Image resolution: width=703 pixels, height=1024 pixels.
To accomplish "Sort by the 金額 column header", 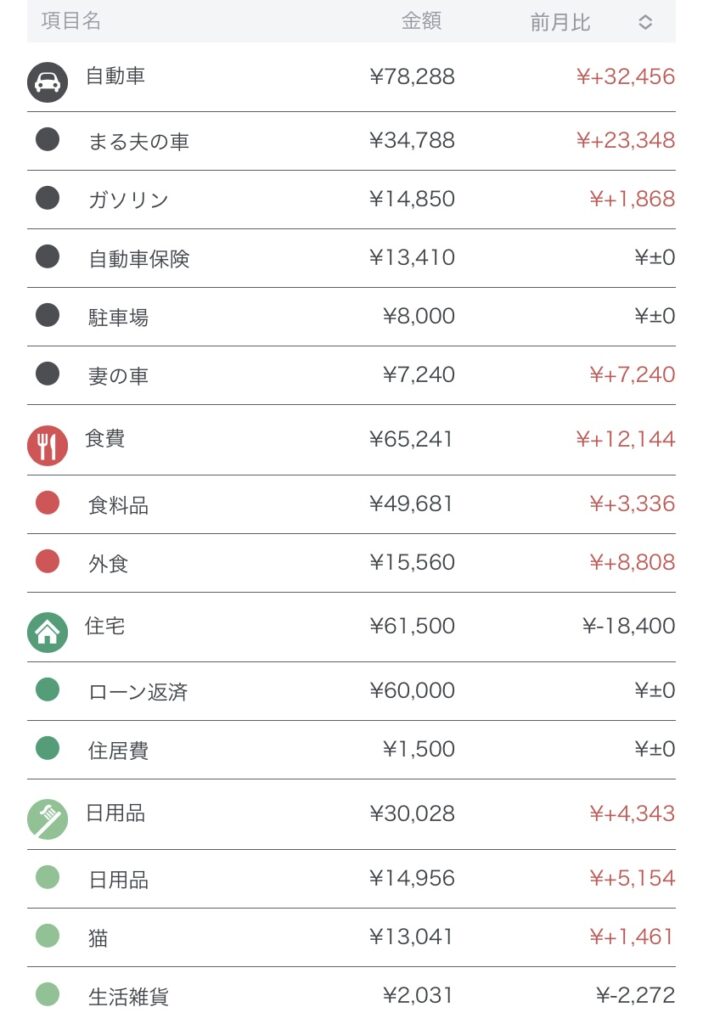I will click(421, 21).
